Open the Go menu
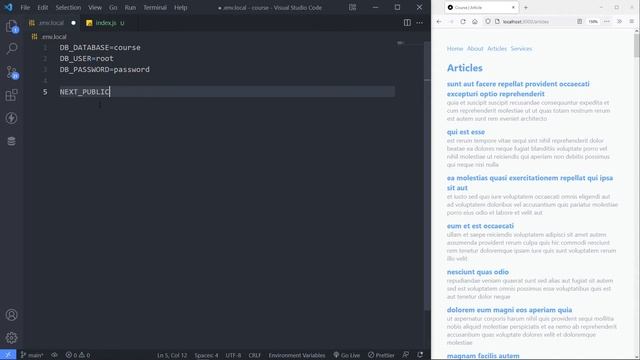 pyautogui.click(x=113, y=7)
